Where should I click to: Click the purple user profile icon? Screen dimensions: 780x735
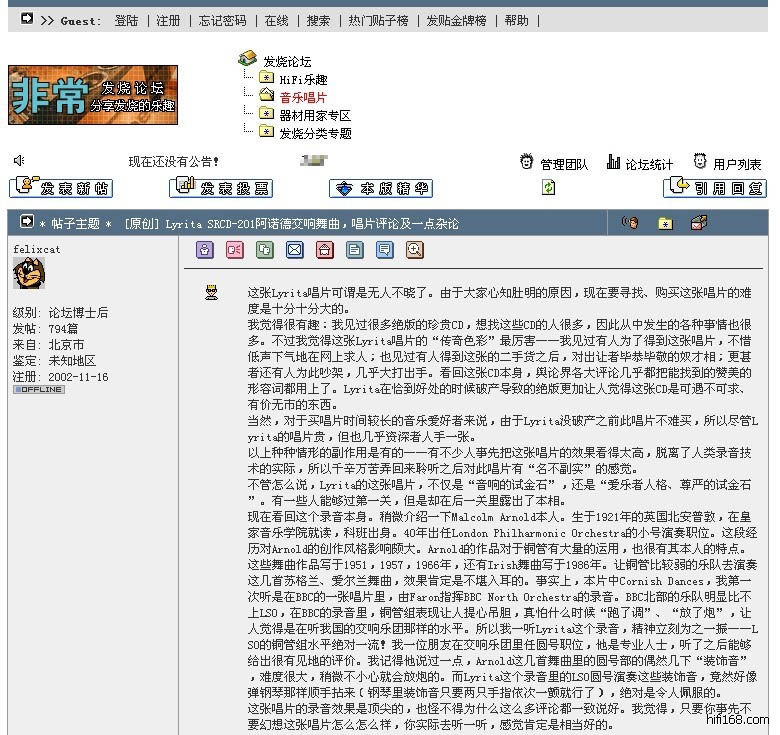point(204,250)
